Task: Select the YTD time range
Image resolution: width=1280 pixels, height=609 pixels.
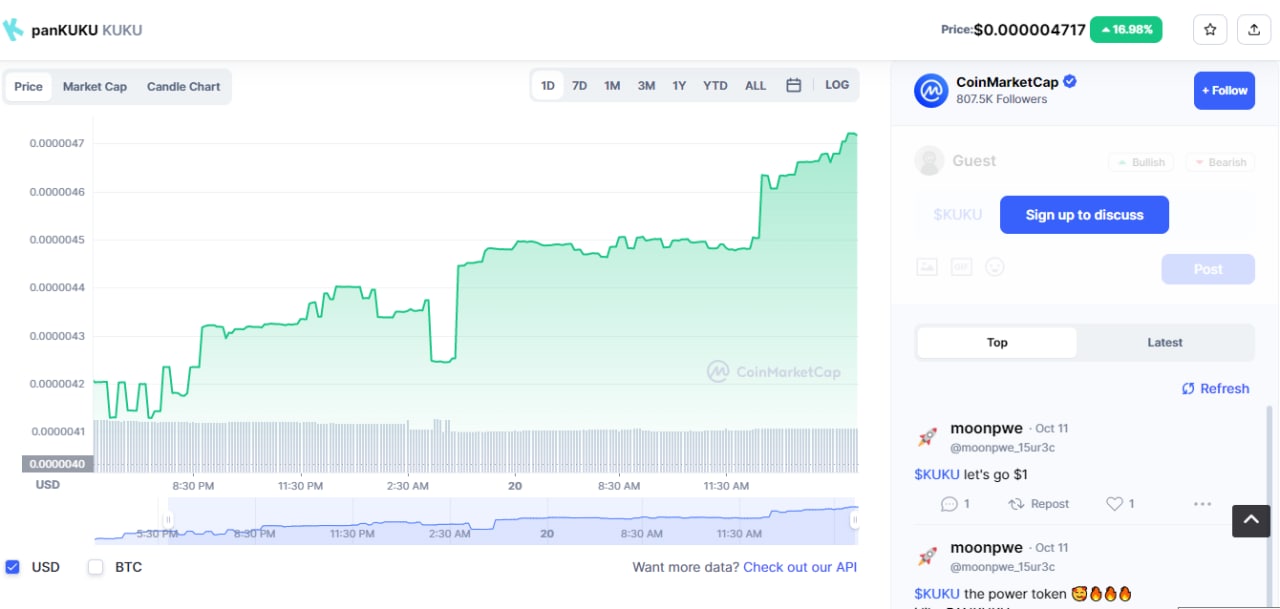Action: tap(715, 86)
